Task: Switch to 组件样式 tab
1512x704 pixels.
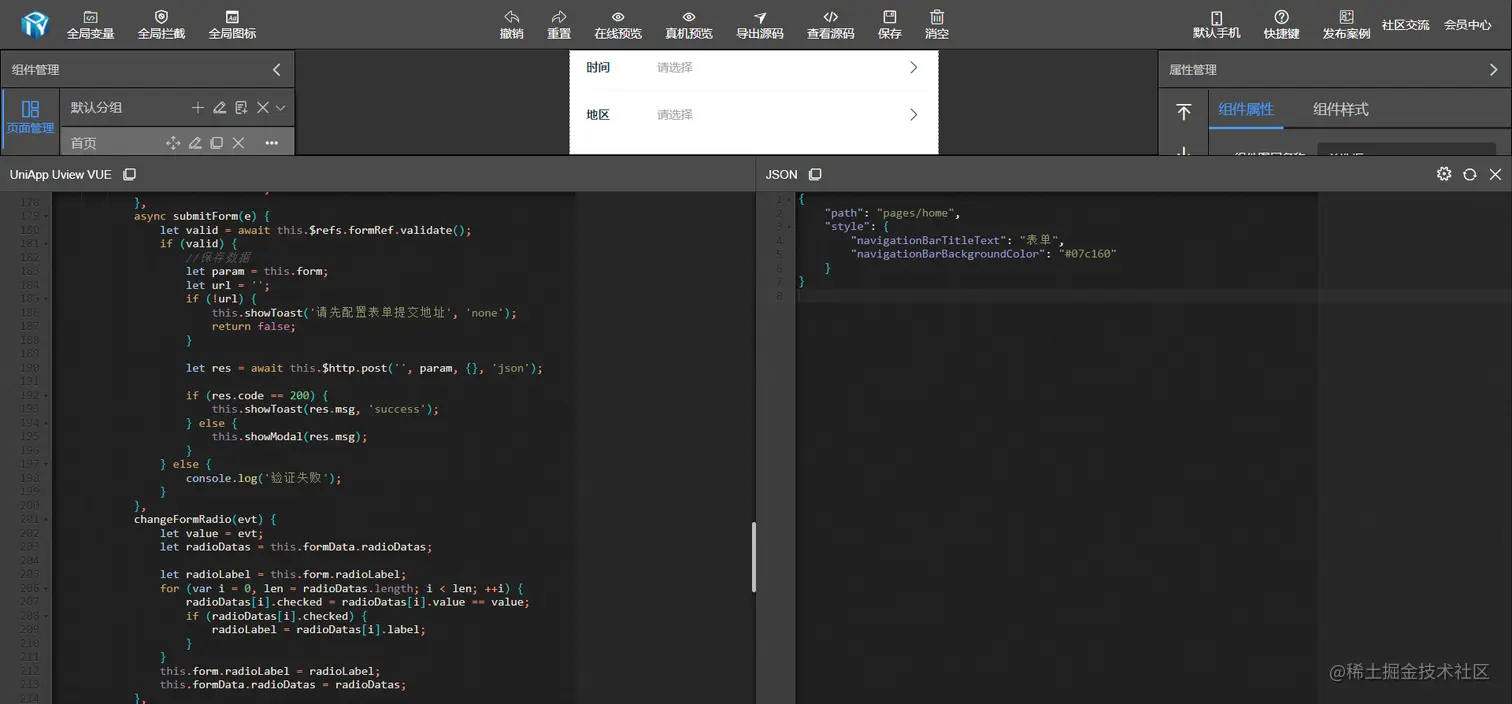Action: tap(1340, 109)
